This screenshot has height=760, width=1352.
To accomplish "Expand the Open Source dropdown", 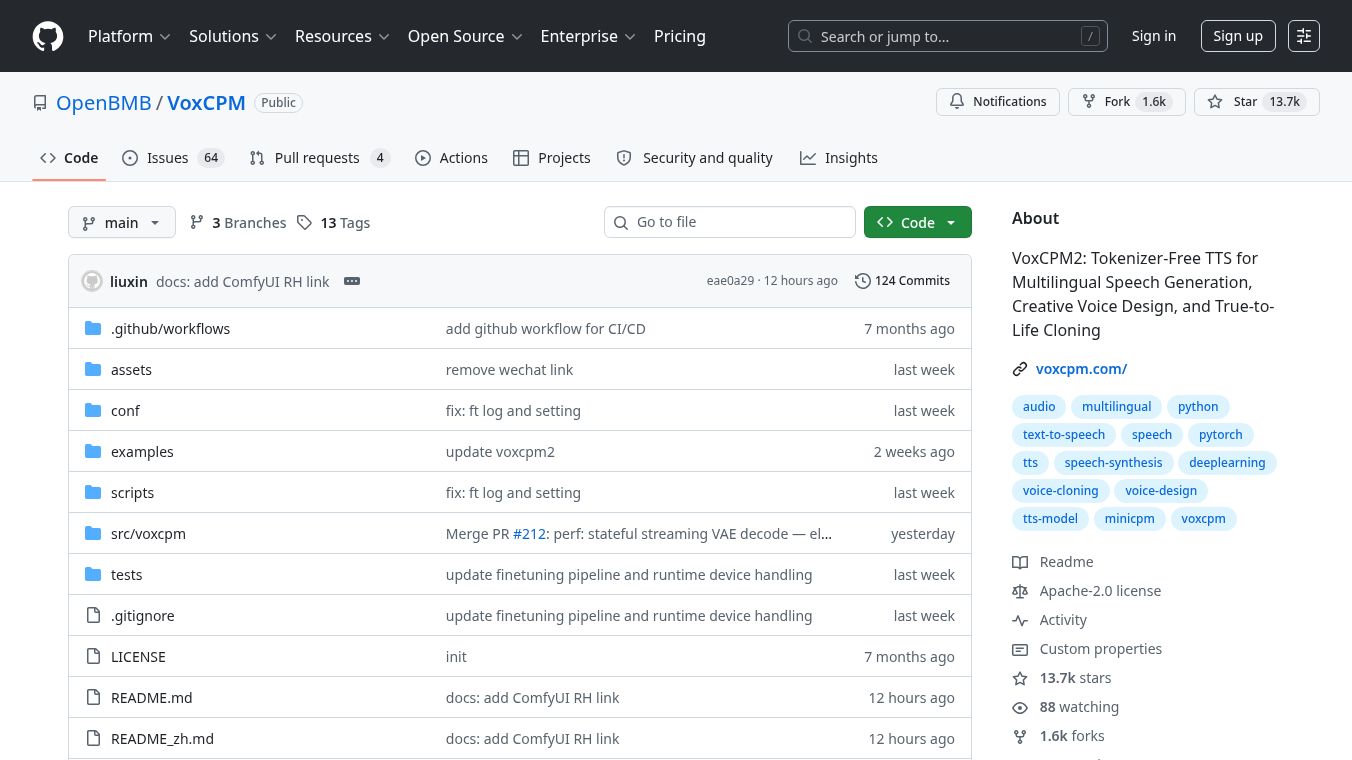I will click(x=465, y=36).
